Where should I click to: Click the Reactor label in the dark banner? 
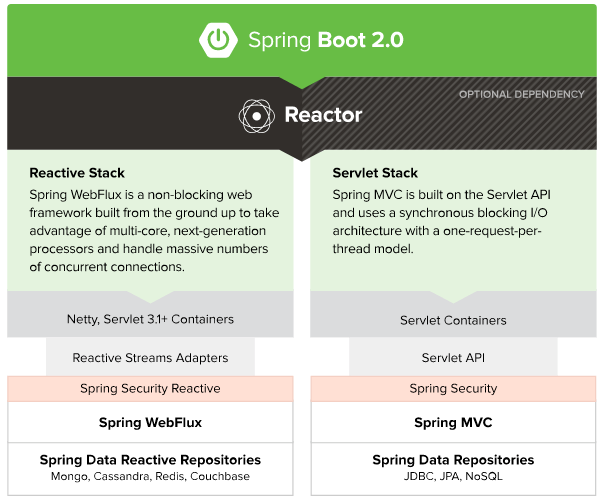[x=323, y=116]
